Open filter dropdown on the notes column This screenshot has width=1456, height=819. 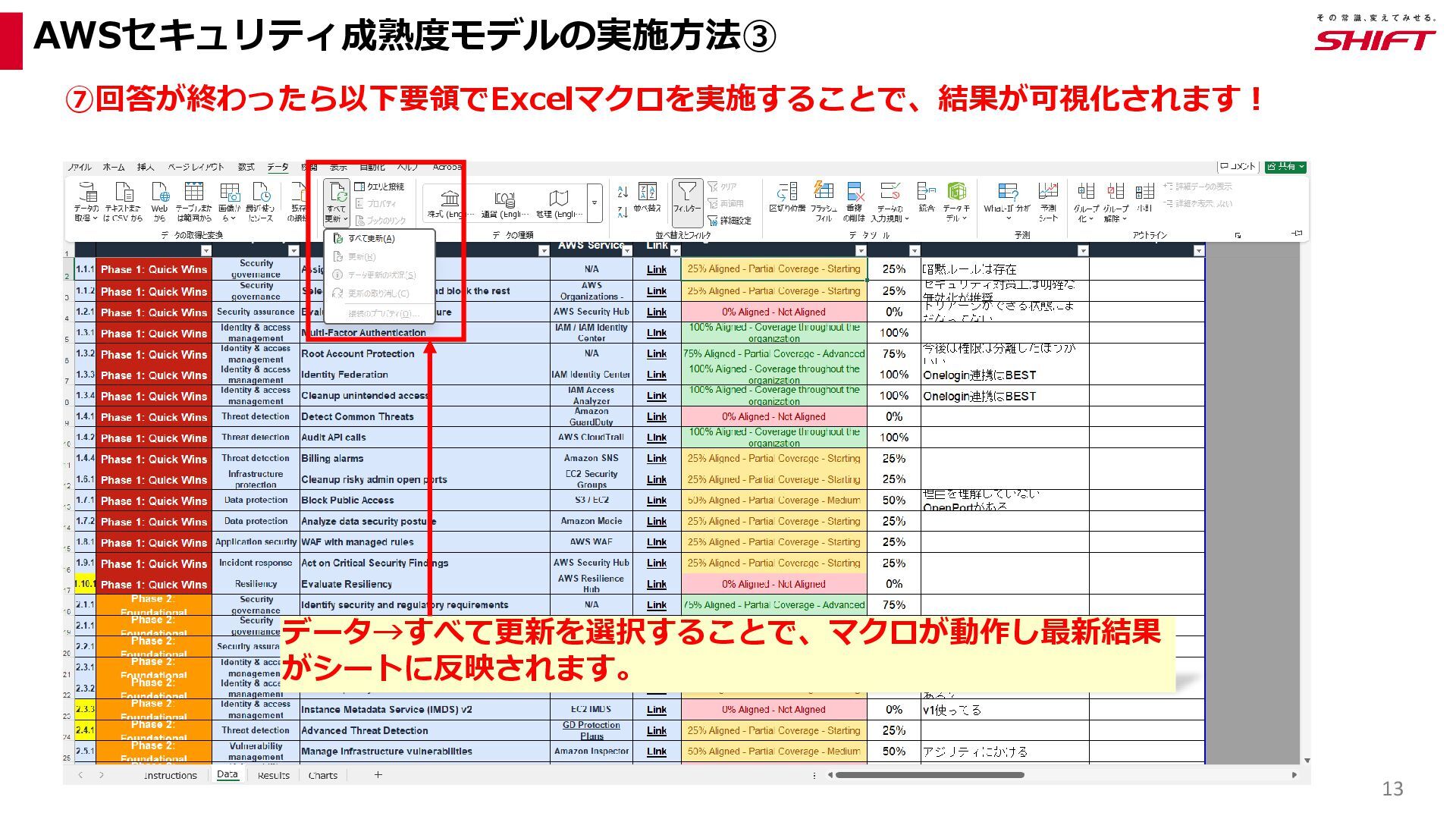(x=1083, y=250)
